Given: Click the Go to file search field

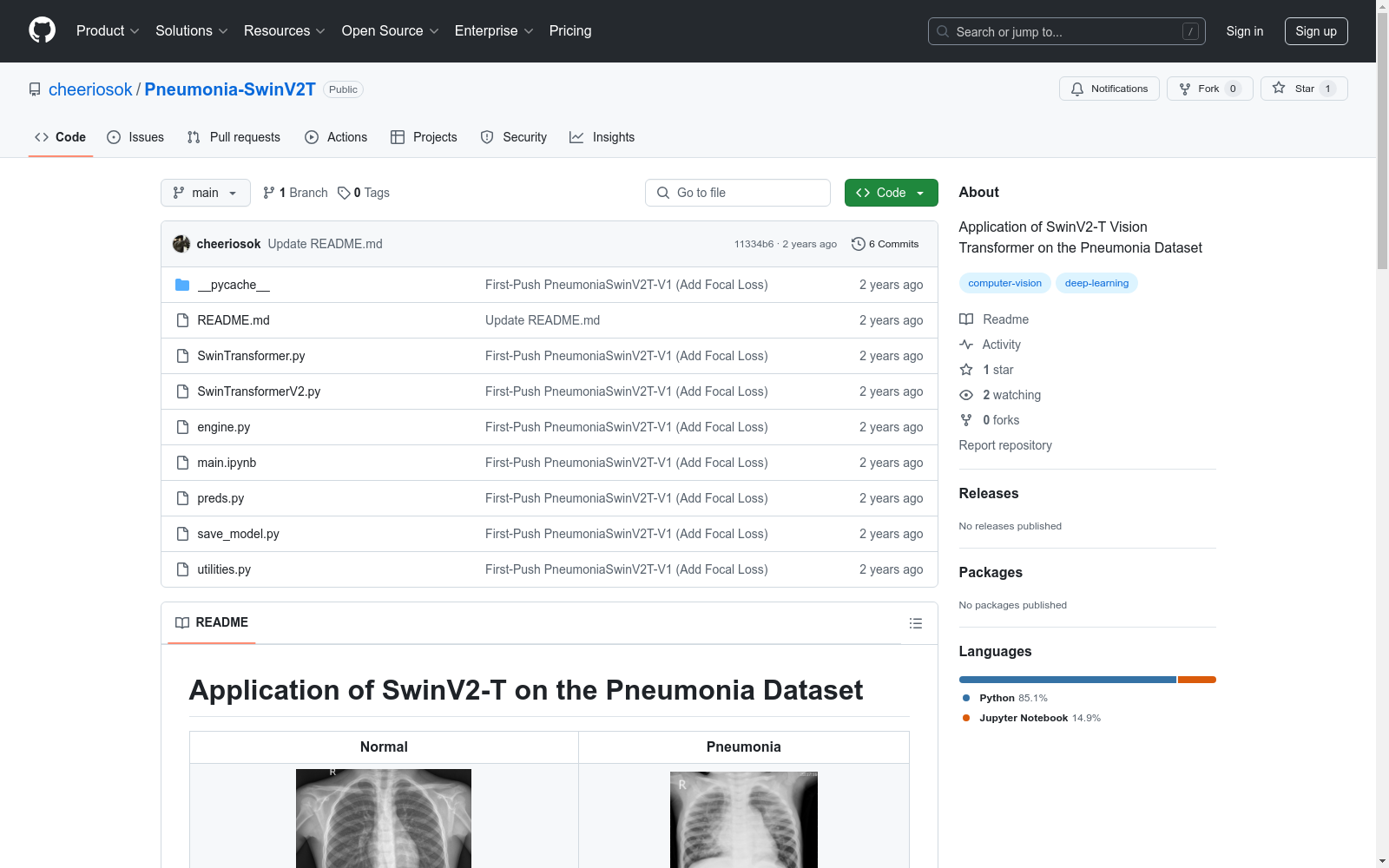Looking at the screenshot, I should point(738,193).
